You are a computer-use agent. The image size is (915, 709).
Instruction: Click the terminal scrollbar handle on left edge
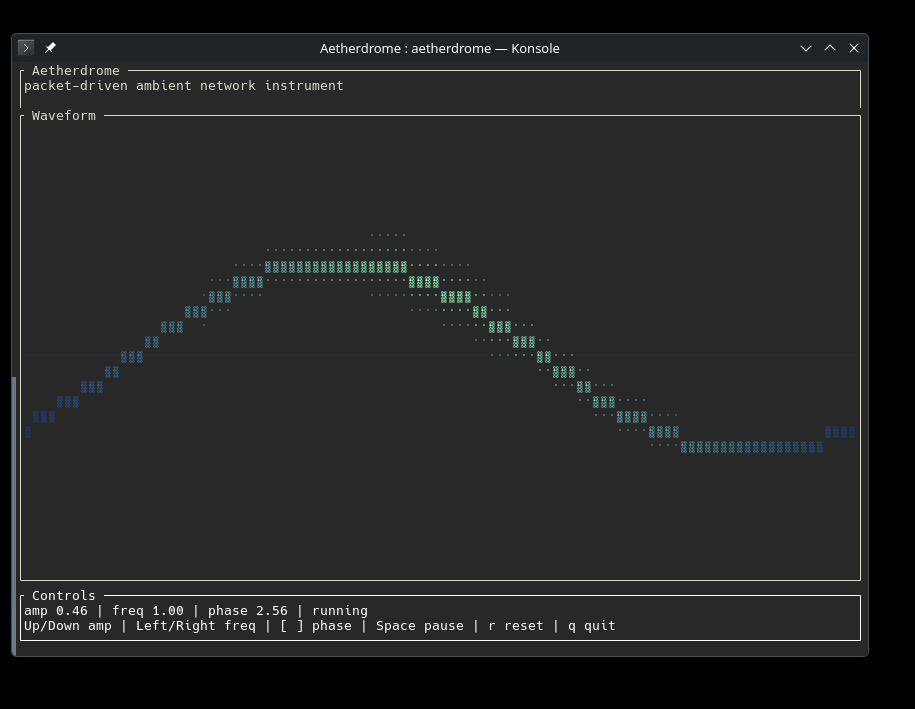pos(14,516)
